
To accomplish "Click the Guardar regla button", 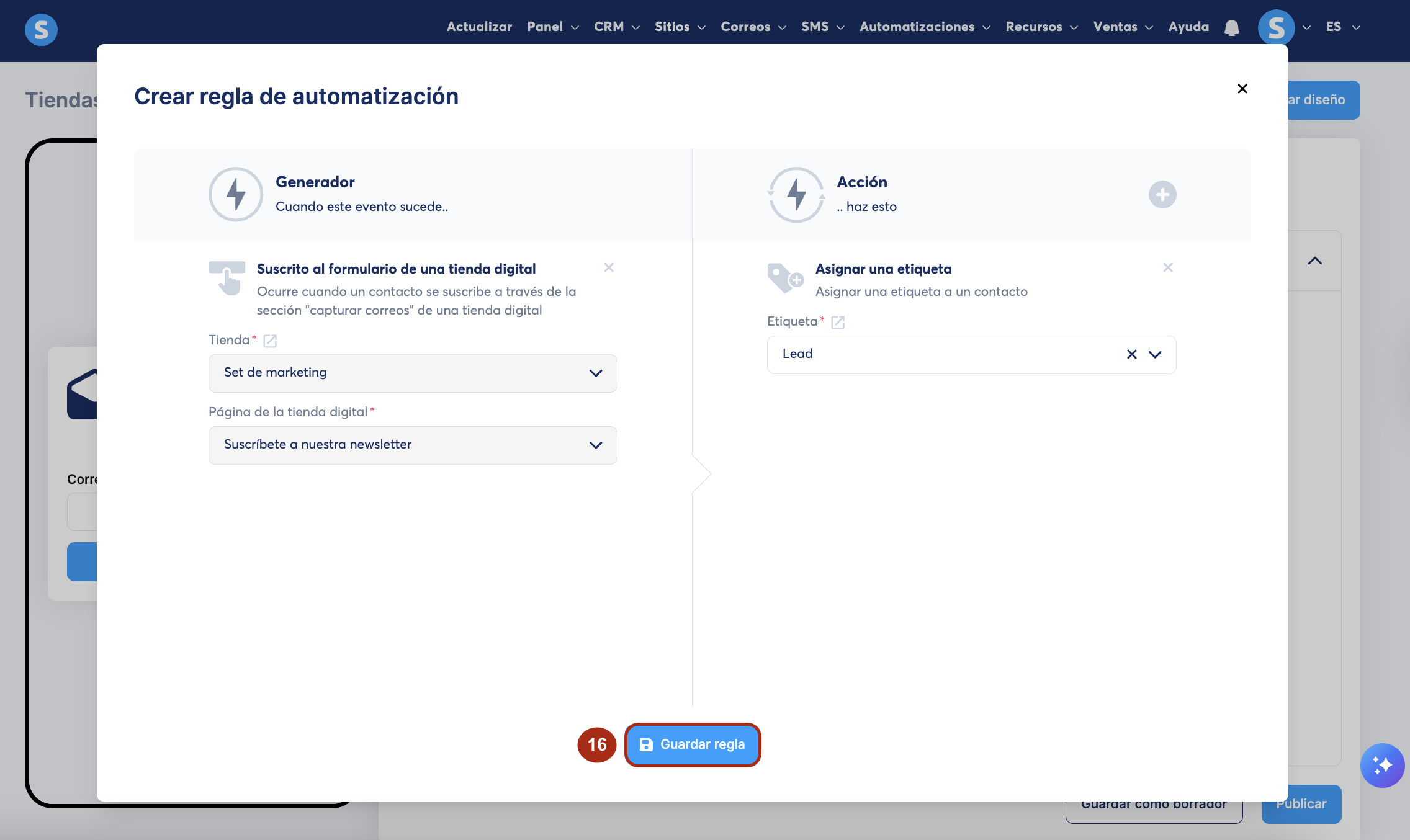I will 693,744.
